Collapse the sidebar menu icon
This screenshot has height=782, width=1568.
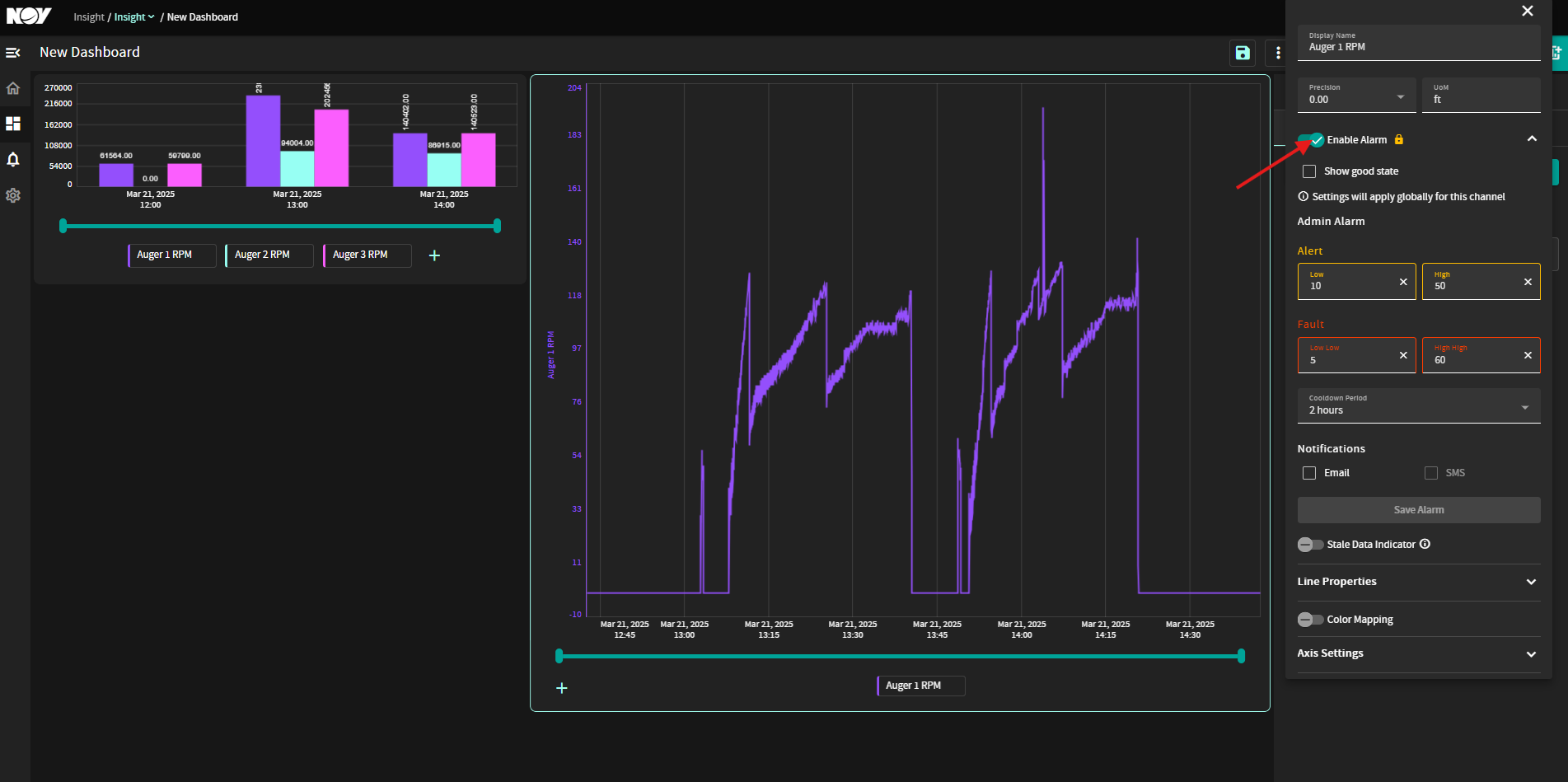pos(13,53)
